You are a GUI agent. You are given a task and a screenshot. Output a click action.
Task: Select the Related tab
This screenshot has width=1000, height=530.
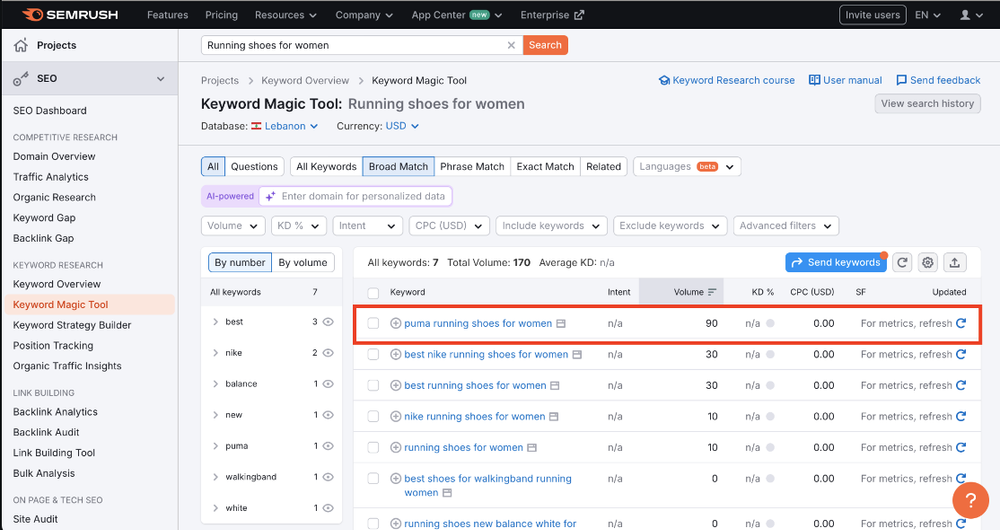coord(603,166)
